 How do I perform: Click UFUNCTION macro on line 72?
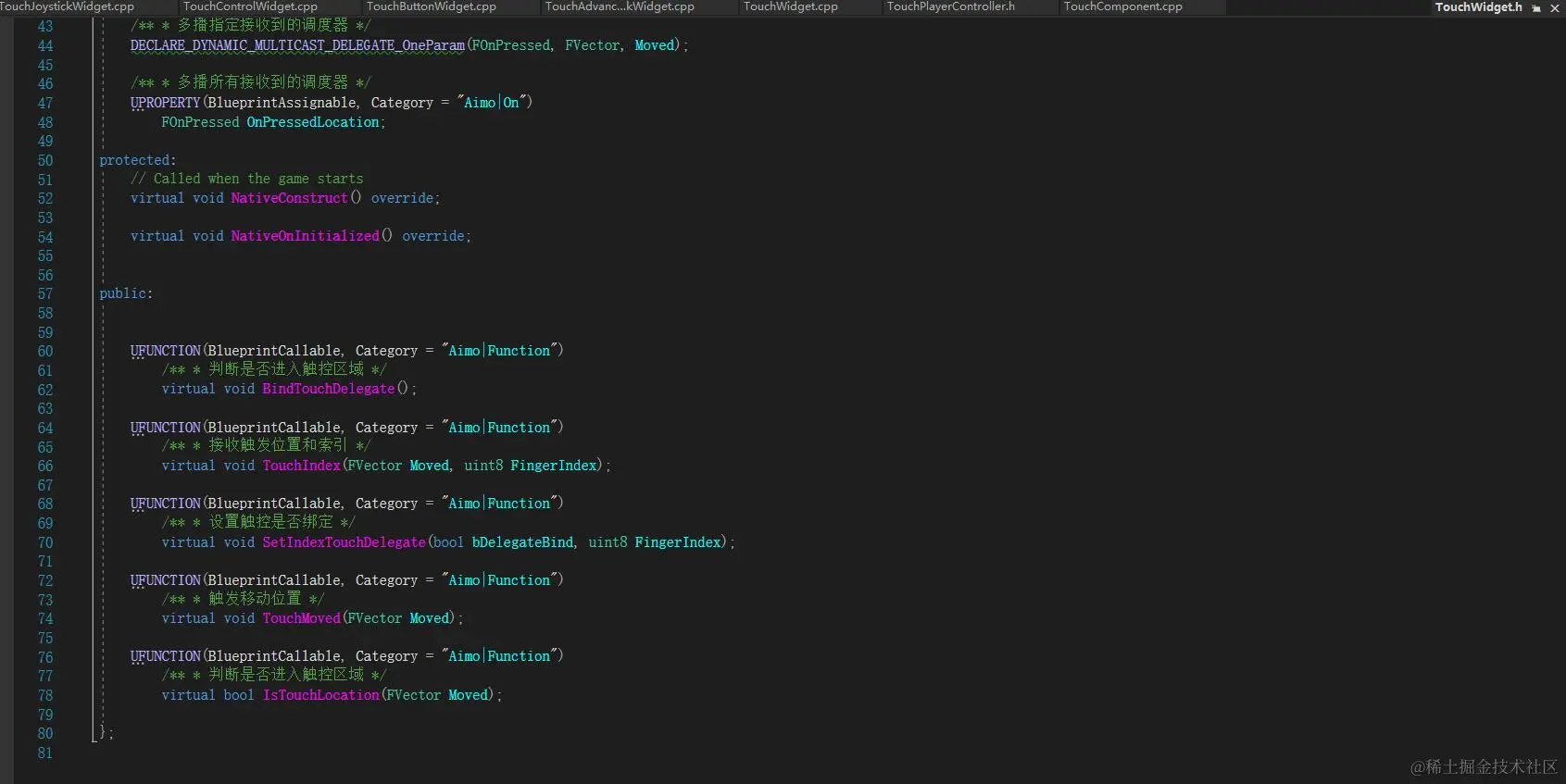tap(165, 580)
